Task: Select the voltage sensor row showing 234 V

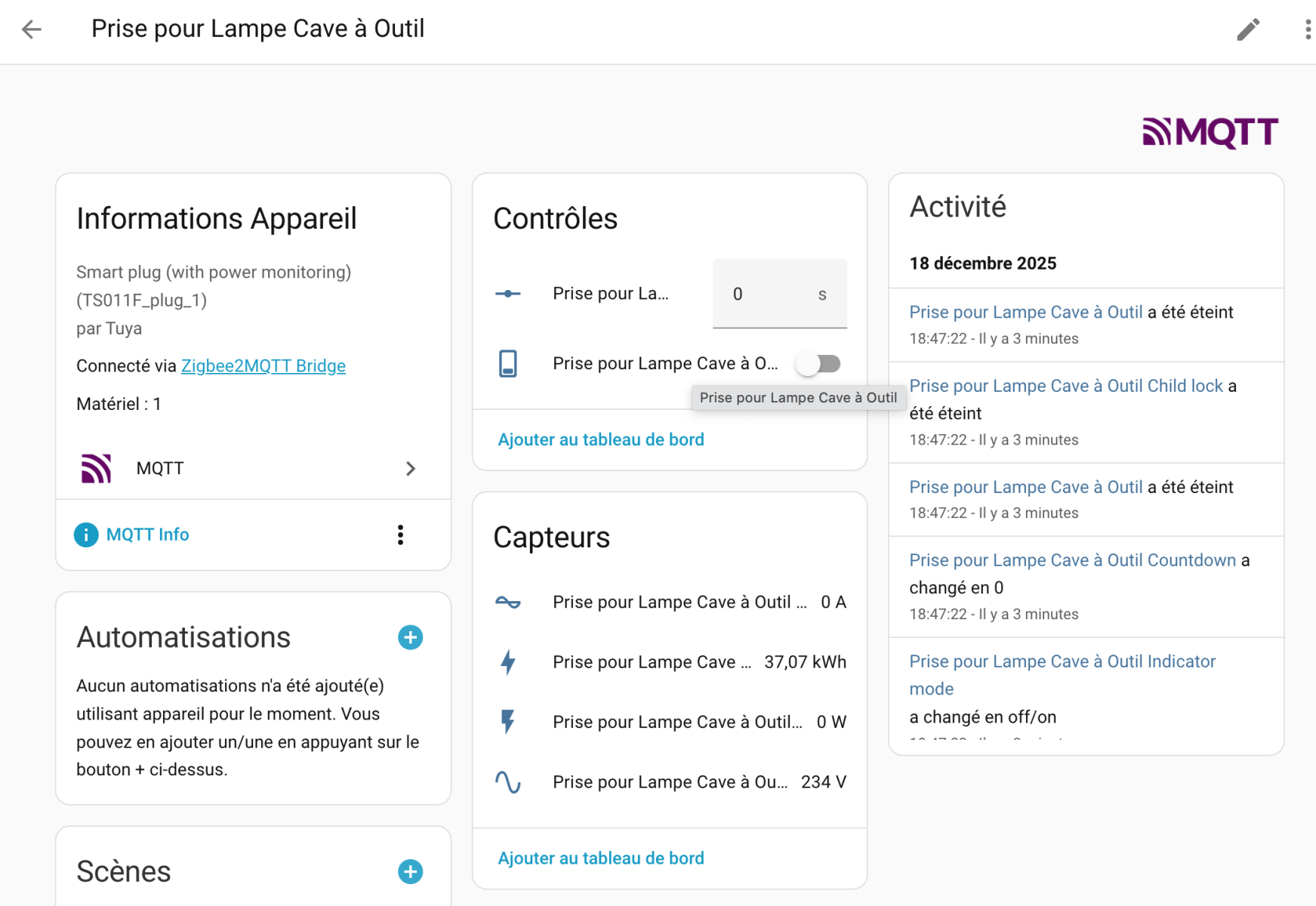Action: coord(670,782)
